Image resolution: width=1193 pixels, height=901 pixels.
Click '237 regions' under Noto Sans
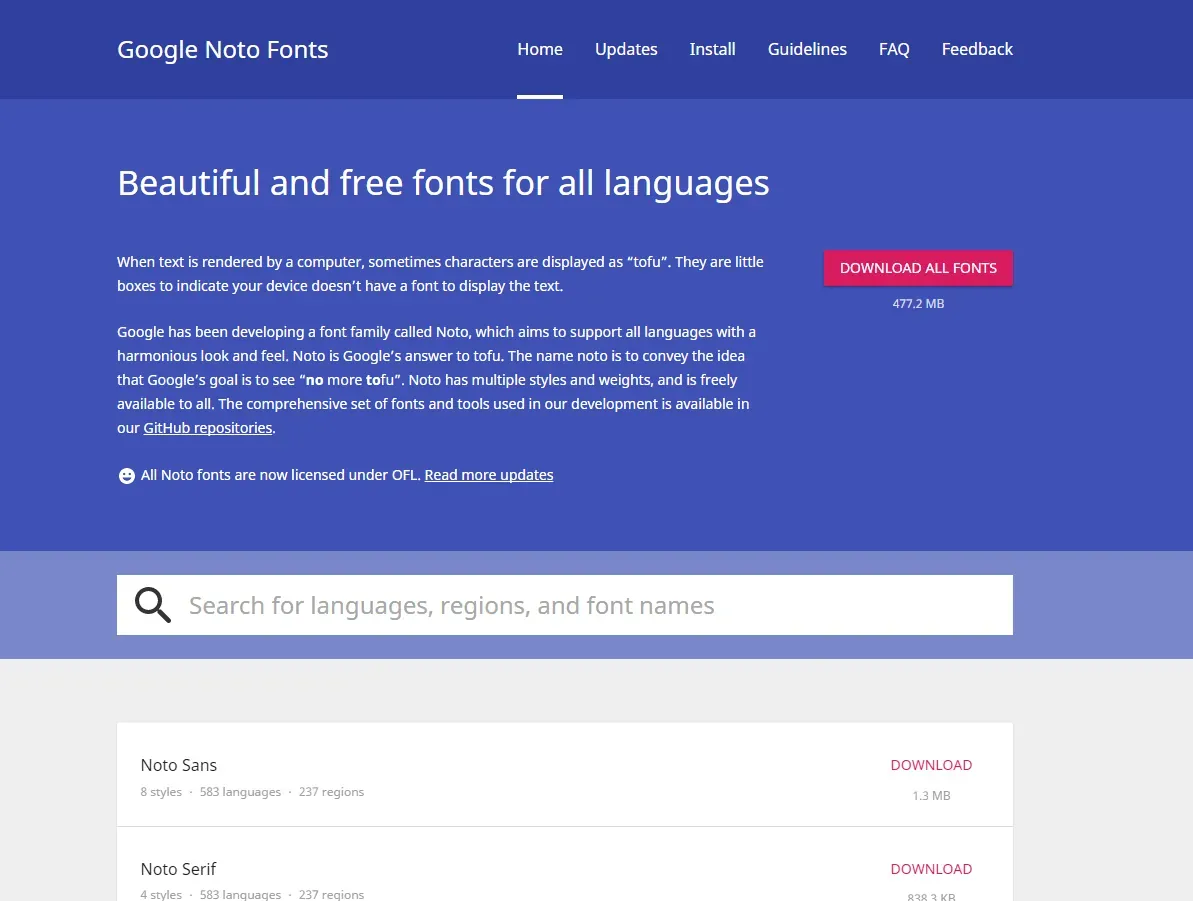pos(332,792)
